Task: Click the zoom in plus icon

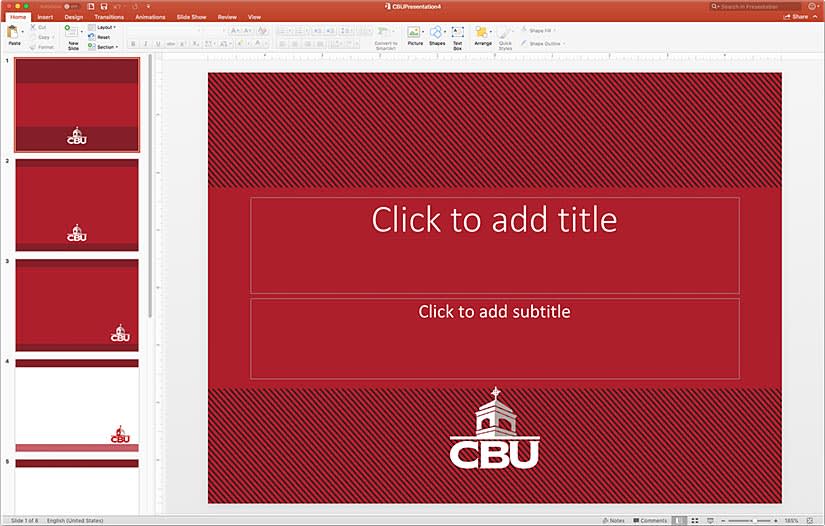Action: click(776, 520)
